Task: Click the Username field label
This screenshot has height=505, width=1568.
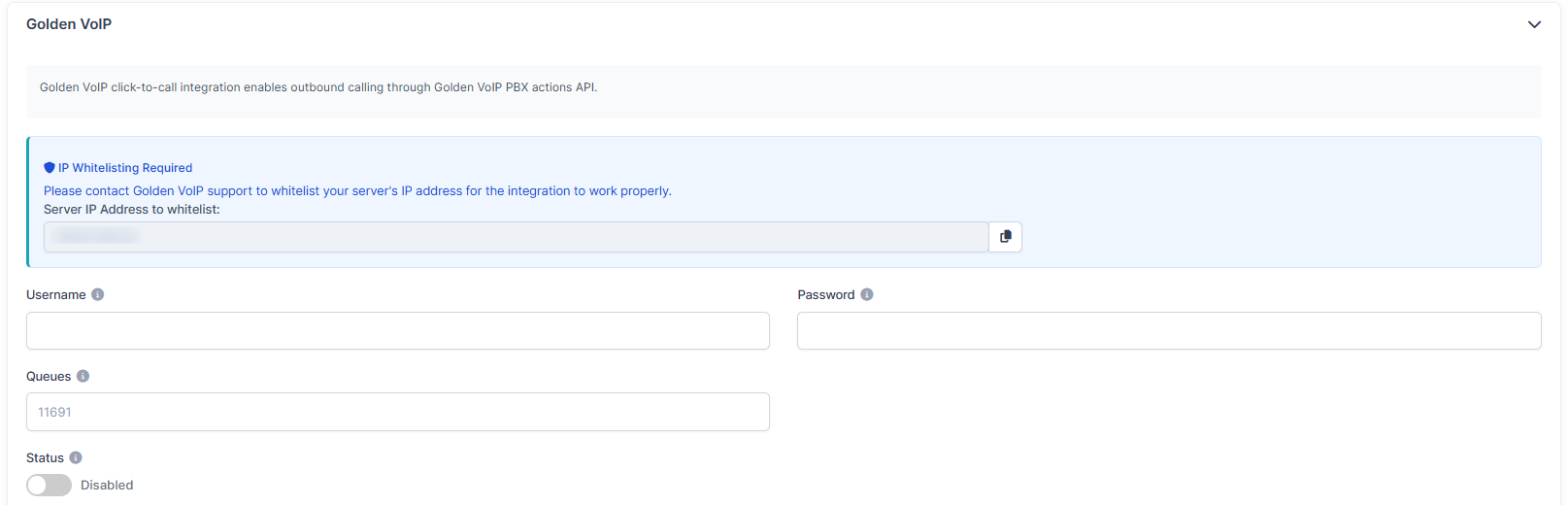Action: [x=55, y=294]
